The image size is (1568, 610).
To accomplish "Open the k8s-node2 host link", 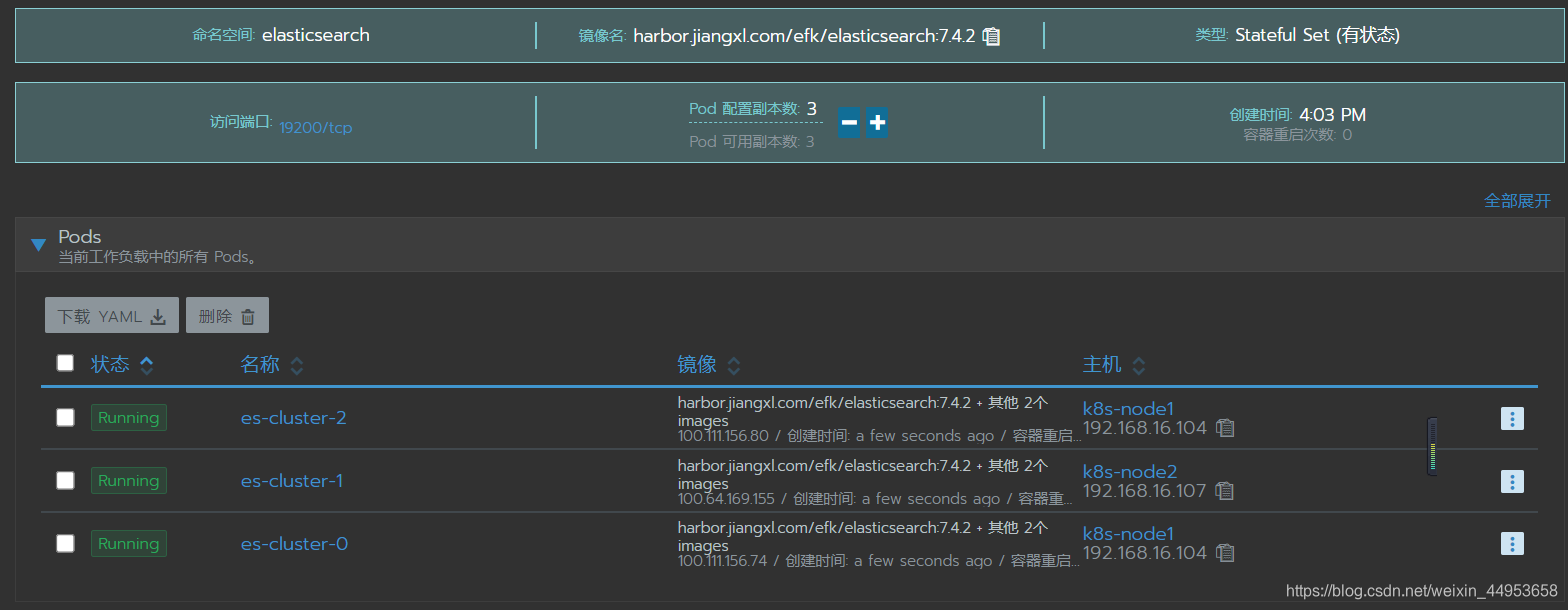I will pyautogui.click(x=1130, y=471).
